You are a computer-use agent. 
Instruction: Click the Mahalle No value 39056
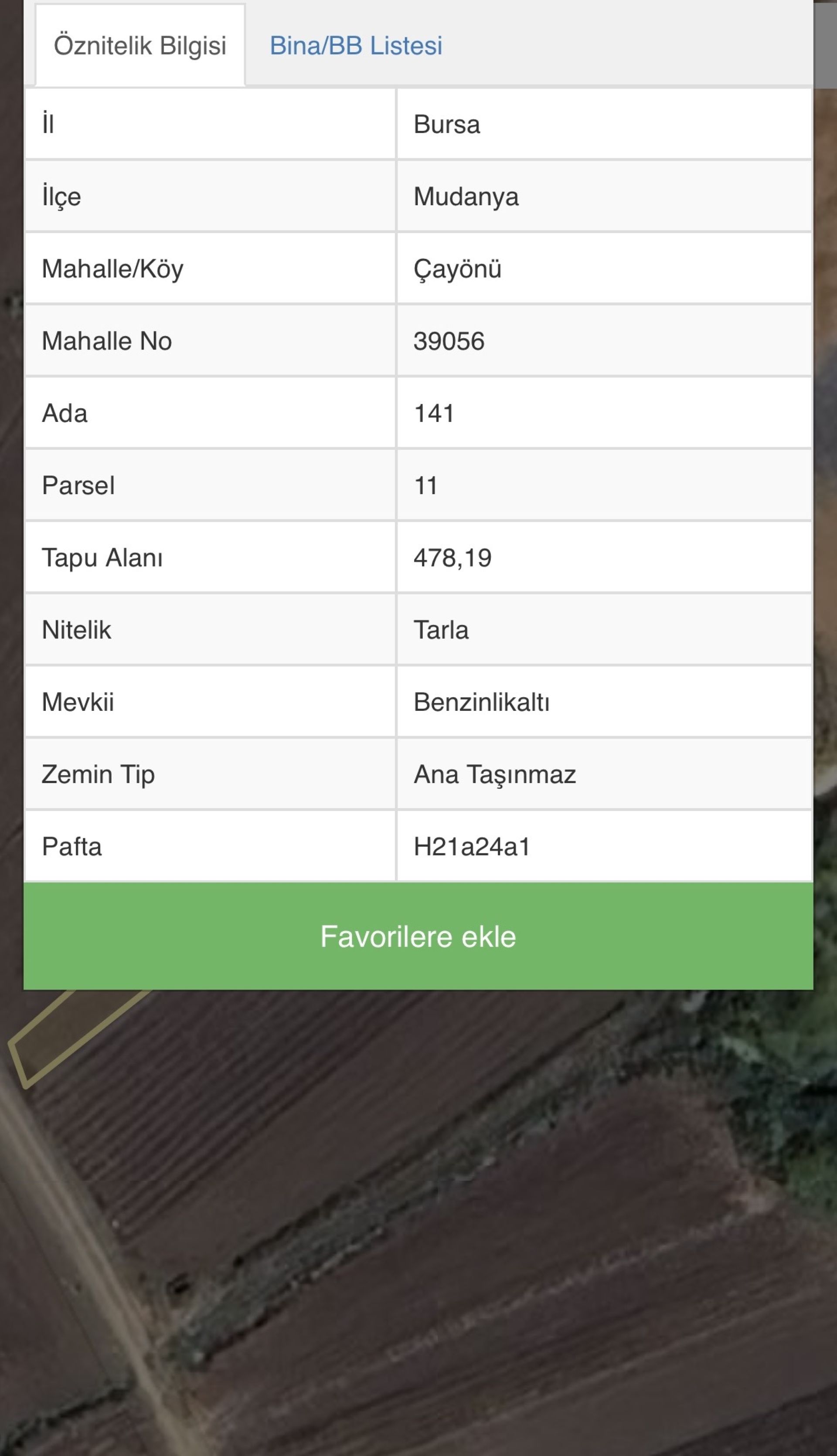coord(449,341)
